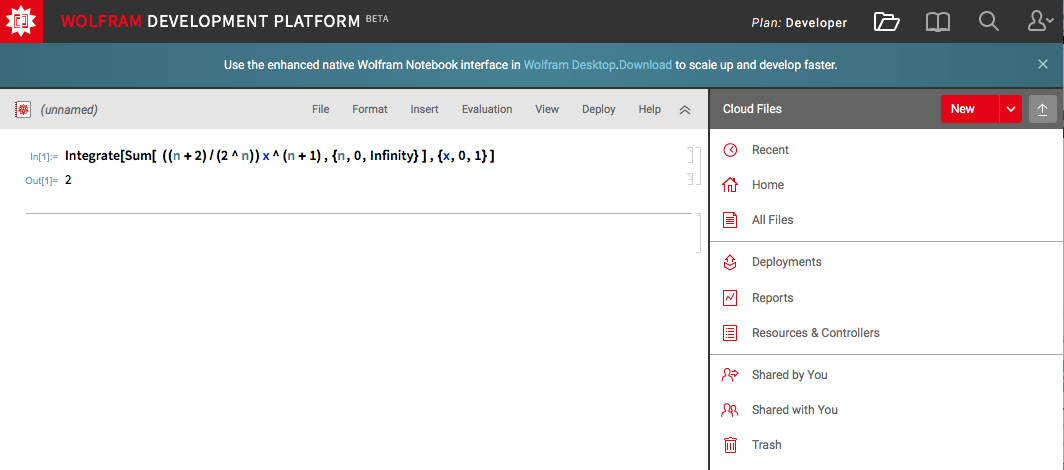Image resolution: width=1064 pixels, height=470 pixels.
Task: Click the Reports chart icon
Action: click(730, 298)
